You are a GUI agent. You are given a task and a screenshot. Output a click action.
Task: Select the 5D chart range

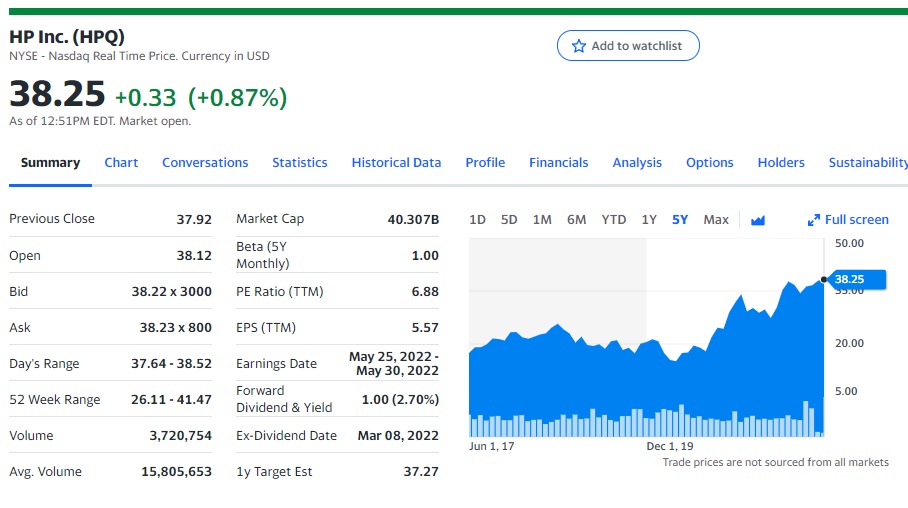pyautogui.click(x=509, y=220)
